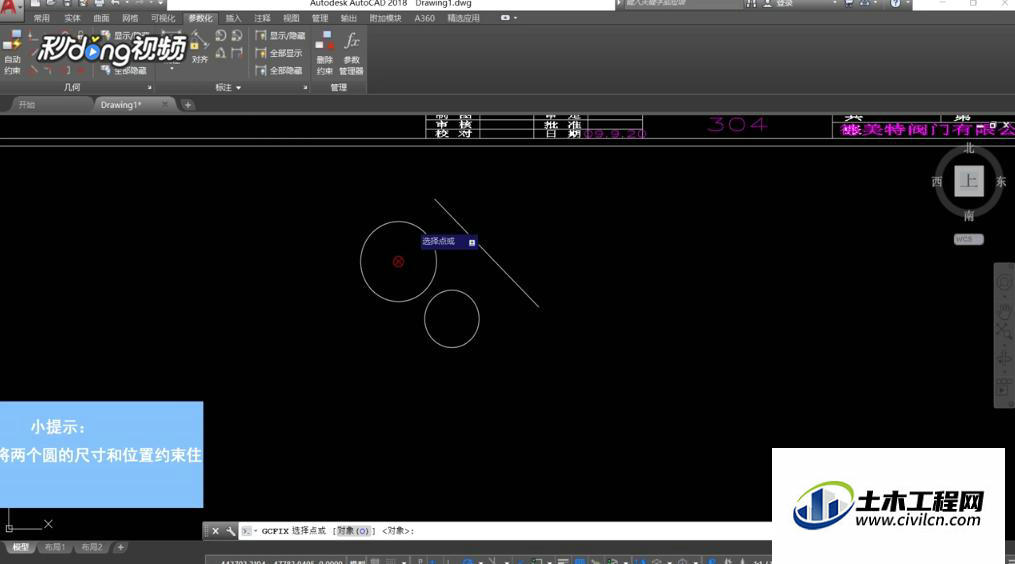Viewport: 1015px width, 564px height.
Task: Switch to the 布局2 layout tab
Action: pos(91,547)
